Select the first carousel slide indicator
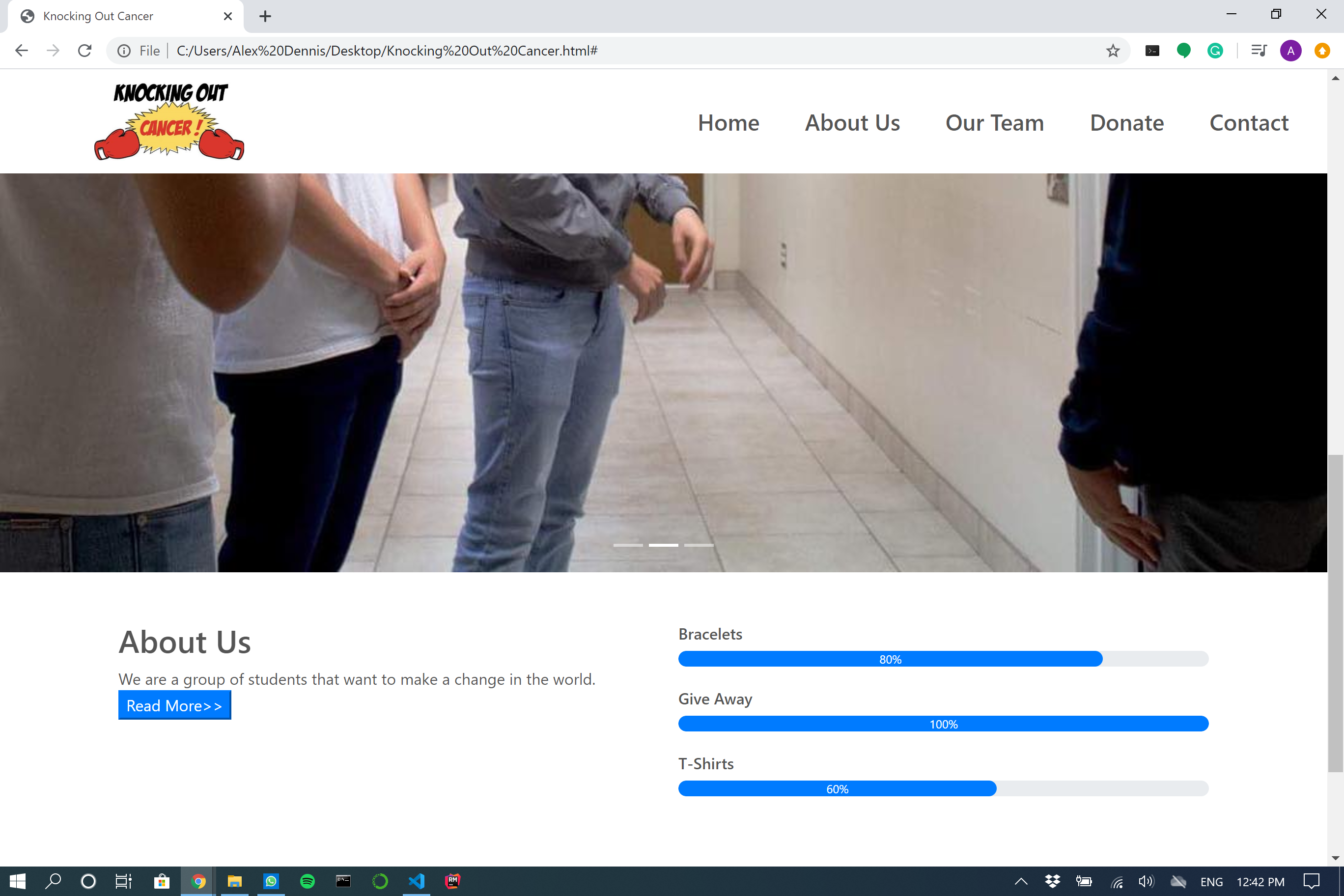Image resolution: width=1344 pixels, height=896 pixels. coord(627,545)
